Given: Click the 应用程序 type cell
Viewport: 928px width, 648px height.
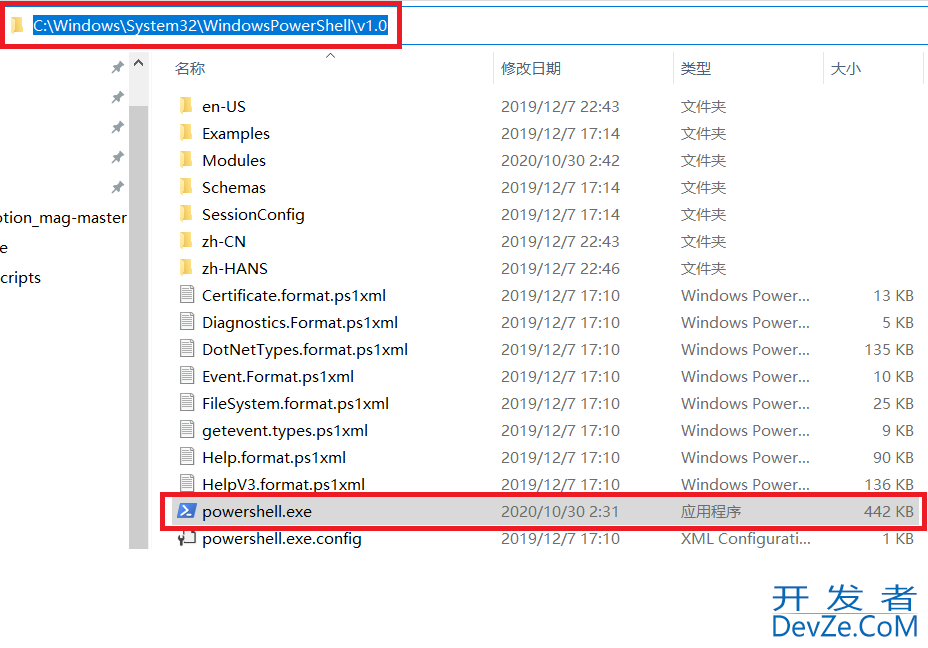Looking at the screenshot, I should point(711,511).
